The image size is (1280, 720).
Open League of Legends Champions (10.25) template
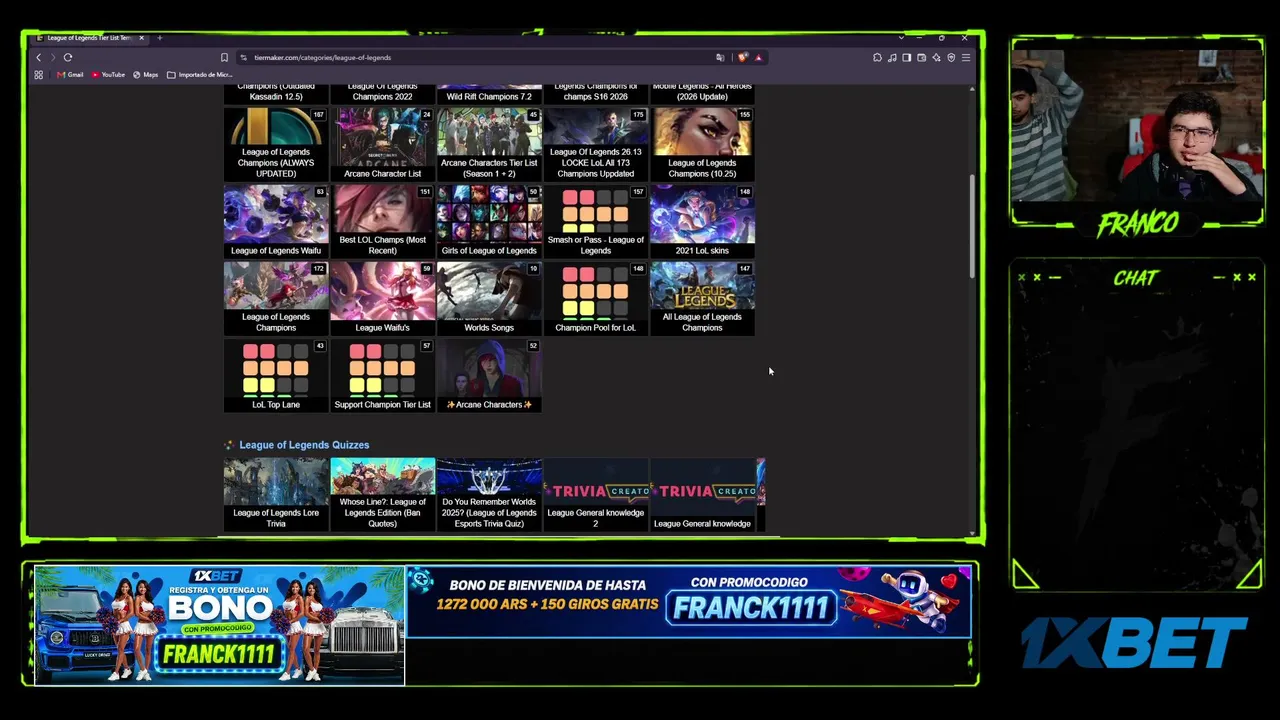pos(702,144)
